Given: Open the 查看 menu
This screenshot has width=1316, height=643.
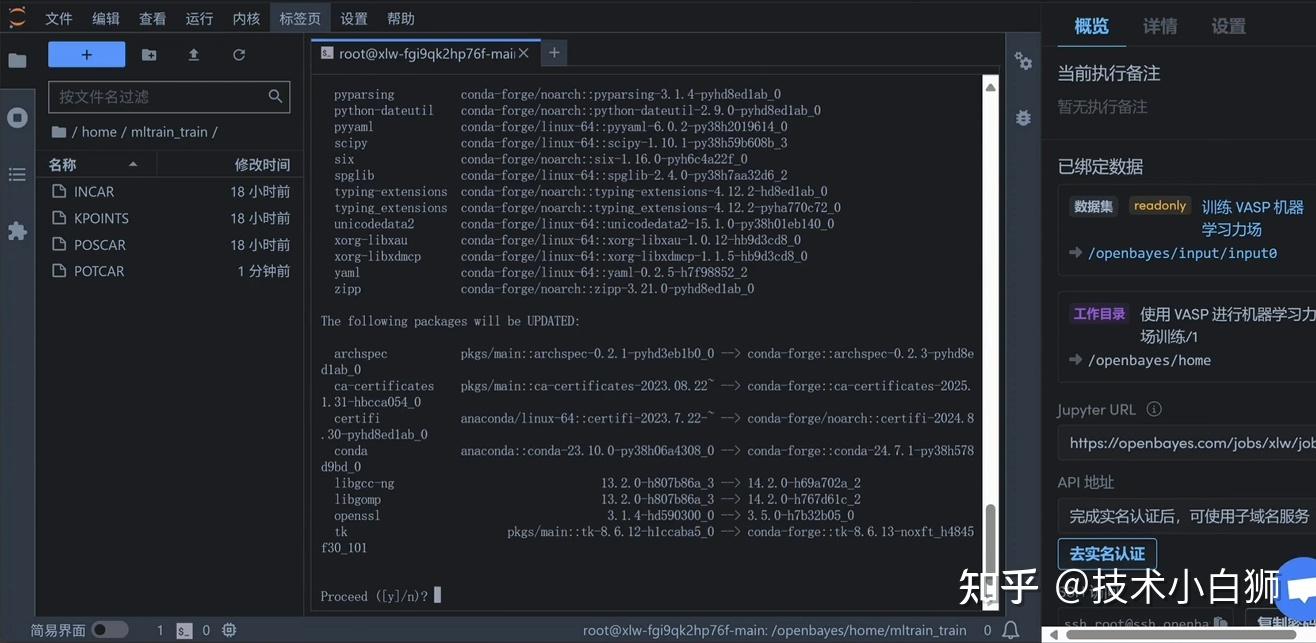Looking at the screenshot, I should point(153,18).
